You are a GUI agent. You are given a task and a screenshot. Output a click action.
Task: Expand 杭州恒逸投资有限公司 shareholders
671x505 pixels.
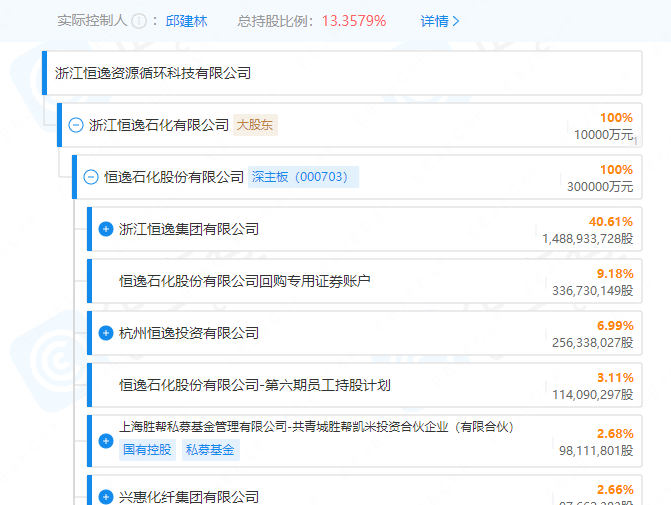click(x=106, y=333)
